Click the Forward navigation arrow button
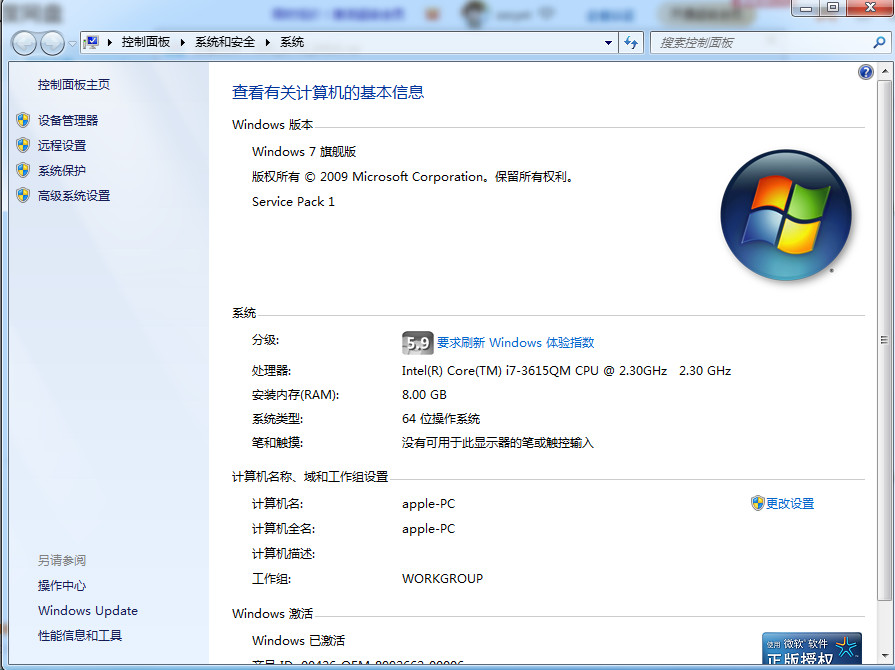 pyautogui.click(x=52, y=43)
